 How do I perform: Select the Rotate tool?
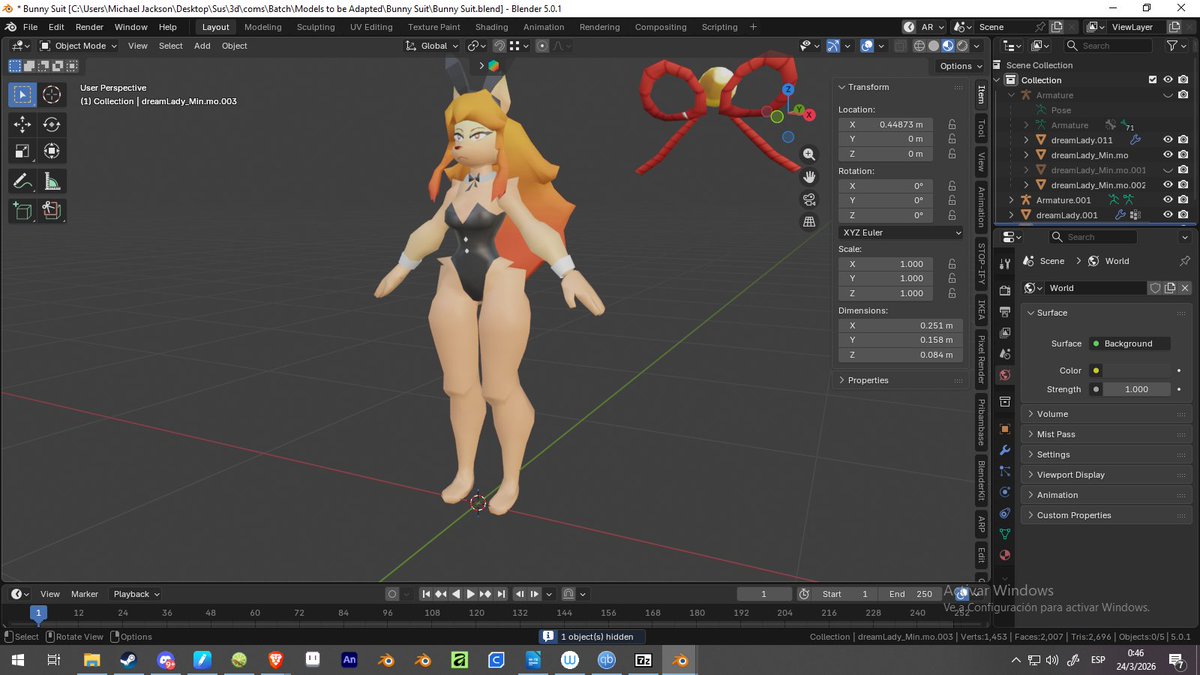[x=52, y=124]
